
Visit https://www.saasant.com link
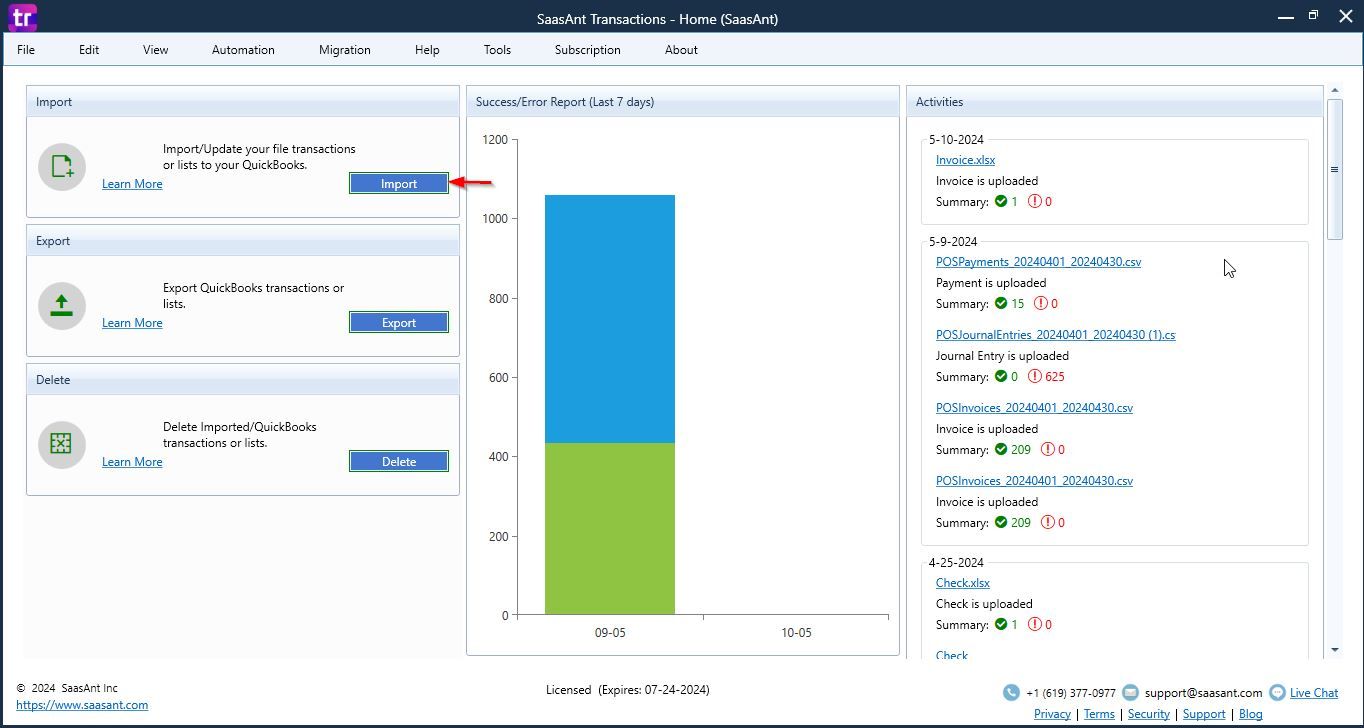point(82,705)
